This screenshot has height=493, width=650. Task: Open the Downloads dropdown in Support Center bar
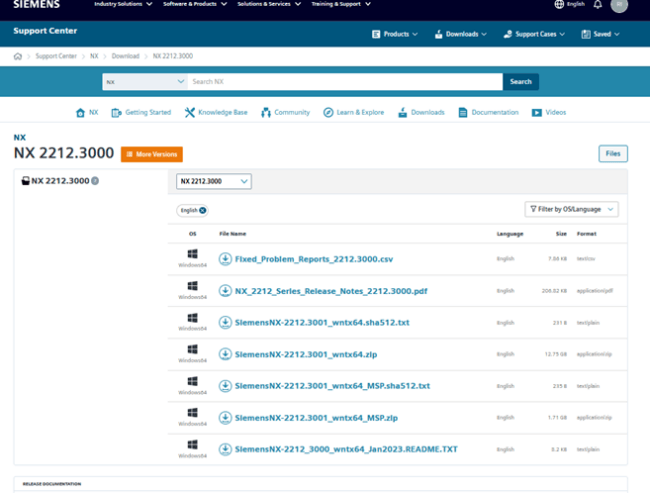(x=460, y=34)
